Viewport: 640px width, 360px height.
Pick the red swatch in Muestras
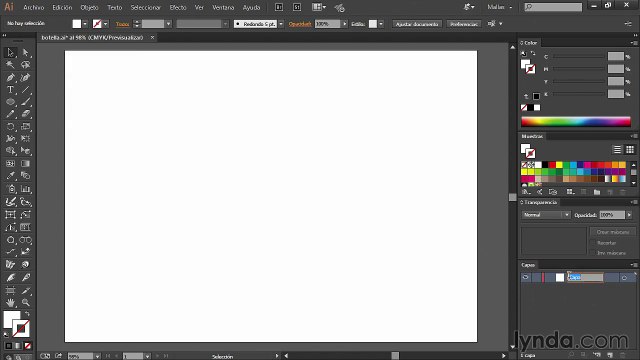pos(552,165)
